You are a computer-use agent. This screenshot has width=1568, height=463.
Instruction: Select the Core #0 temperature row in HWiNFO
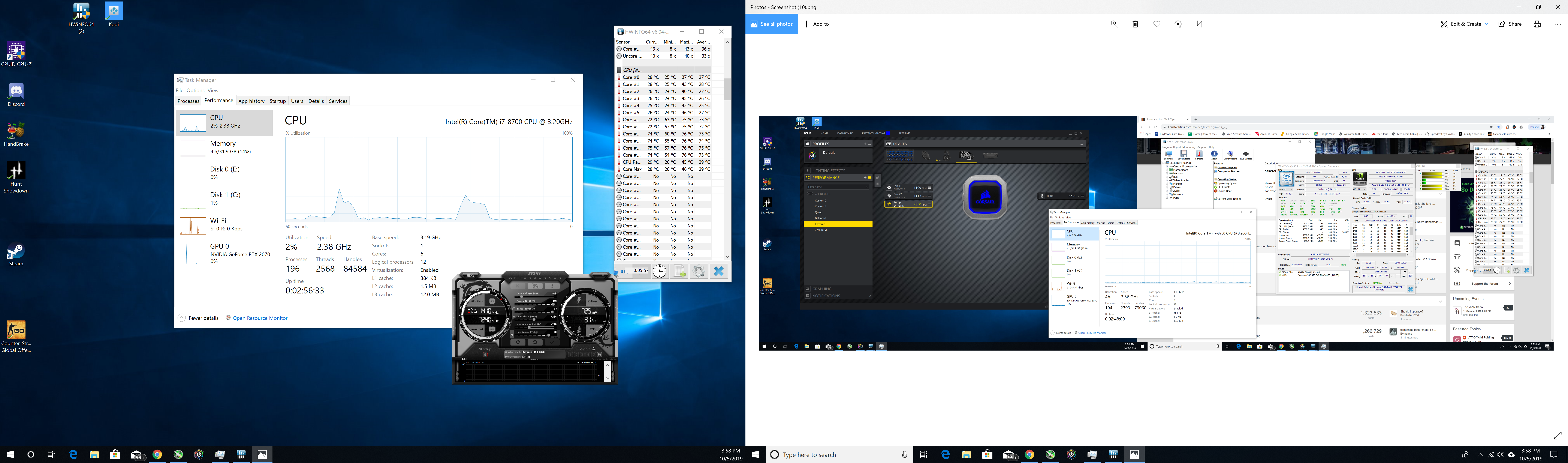pyautogui.click(x=663, y=77)
